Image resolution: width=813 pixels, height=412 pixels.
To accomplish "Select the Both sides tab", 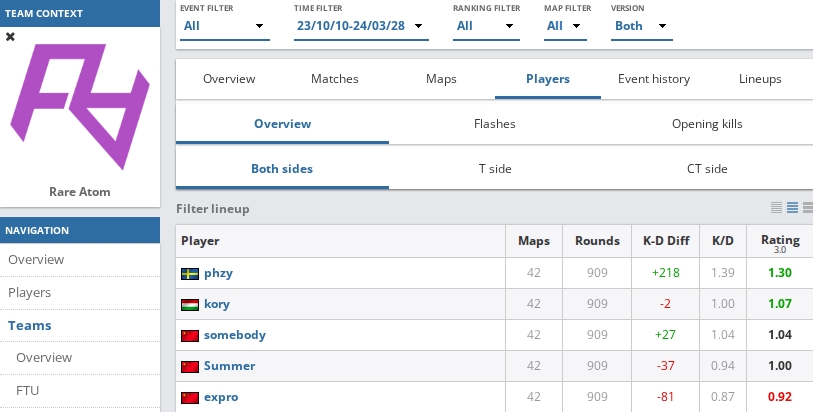I will point(282,169).
